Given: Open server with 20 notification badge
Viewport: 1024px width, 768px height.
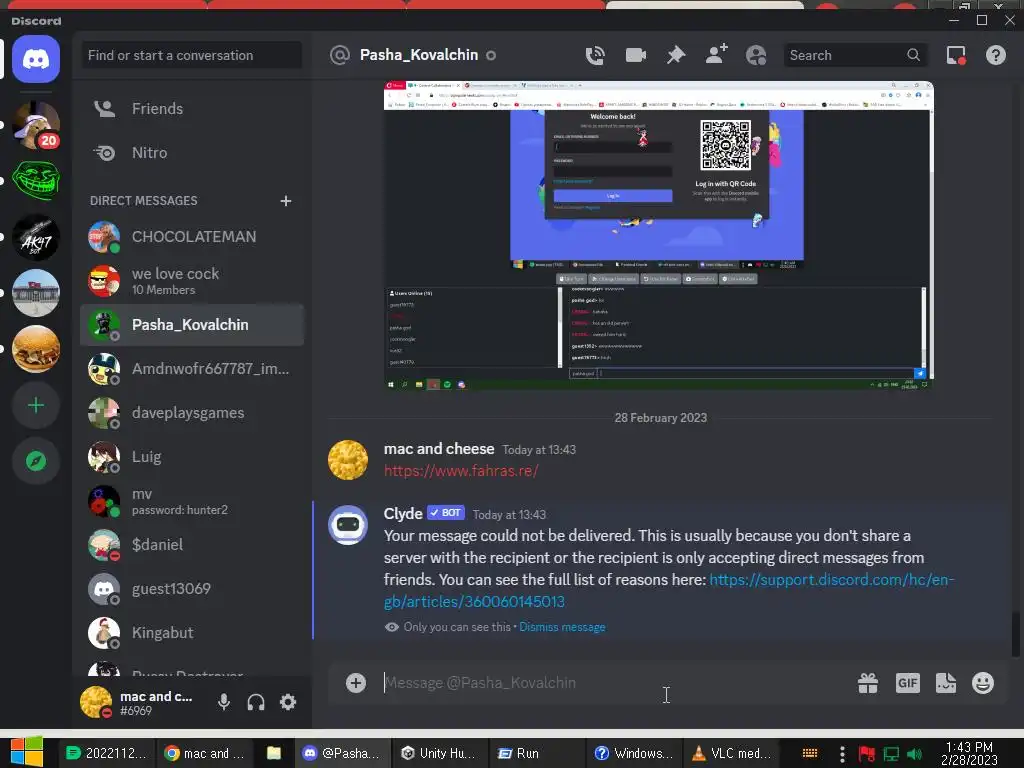Looking at the screenshot, I should [x=36, y=125].
